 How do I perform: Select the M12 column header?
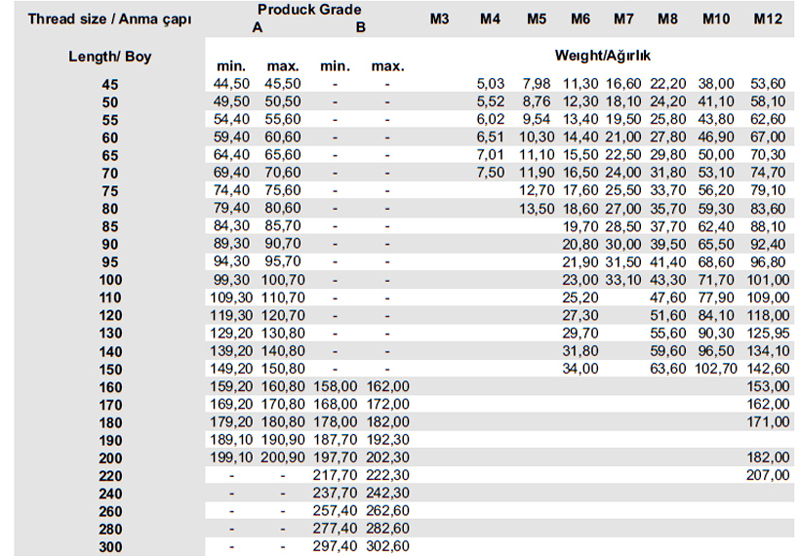point(767,19)
